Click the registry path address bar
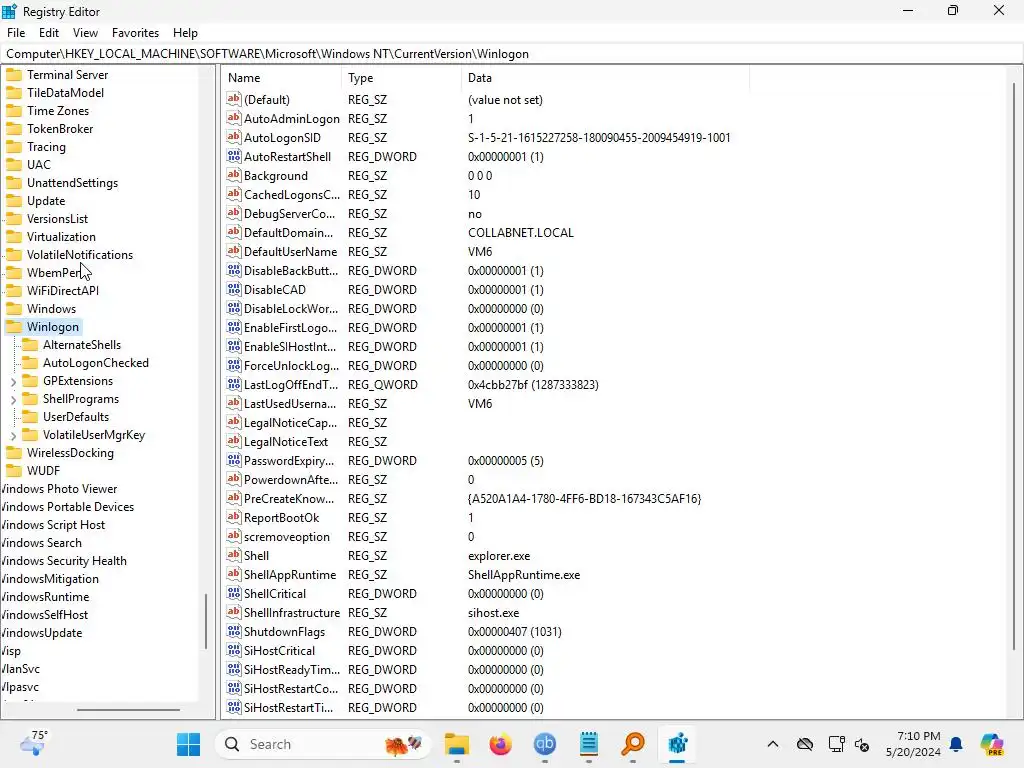The height and width of the screenshot is (768, 1024). (x=512, y=54)
